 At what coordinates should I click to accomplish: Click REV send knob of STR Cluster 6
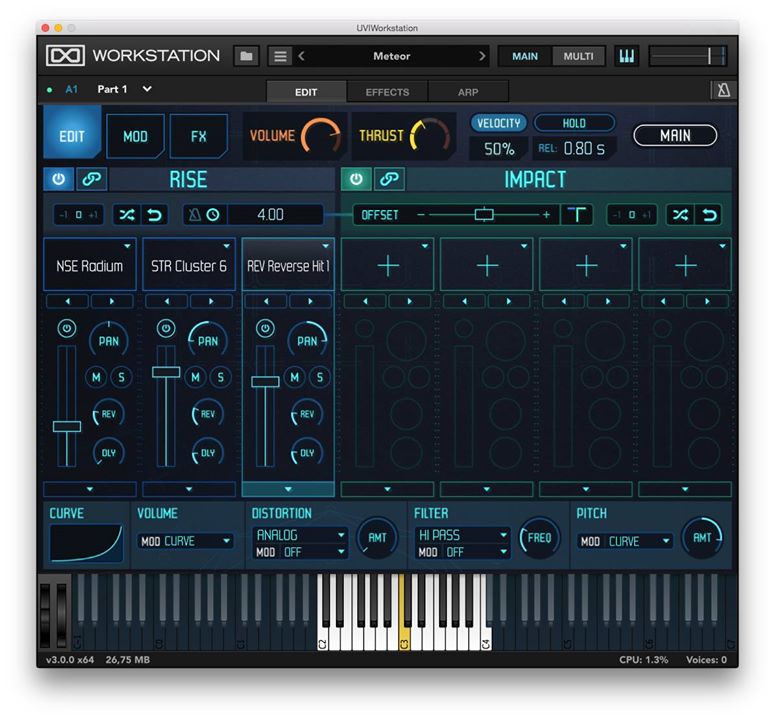click(x=208, y=414)
